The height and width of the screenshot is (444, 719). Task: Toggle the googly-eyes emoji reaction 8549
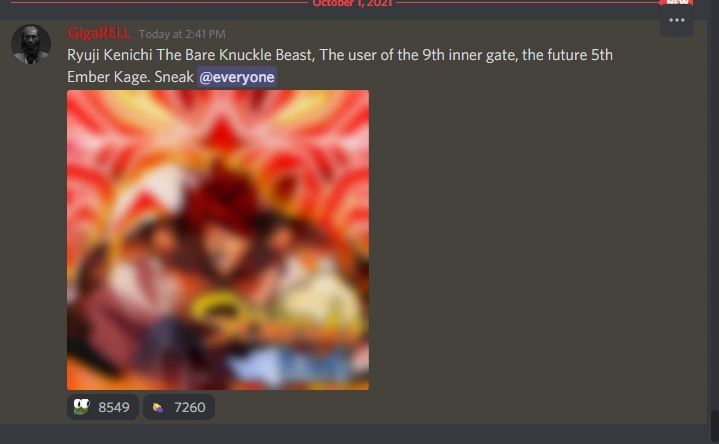103,407
